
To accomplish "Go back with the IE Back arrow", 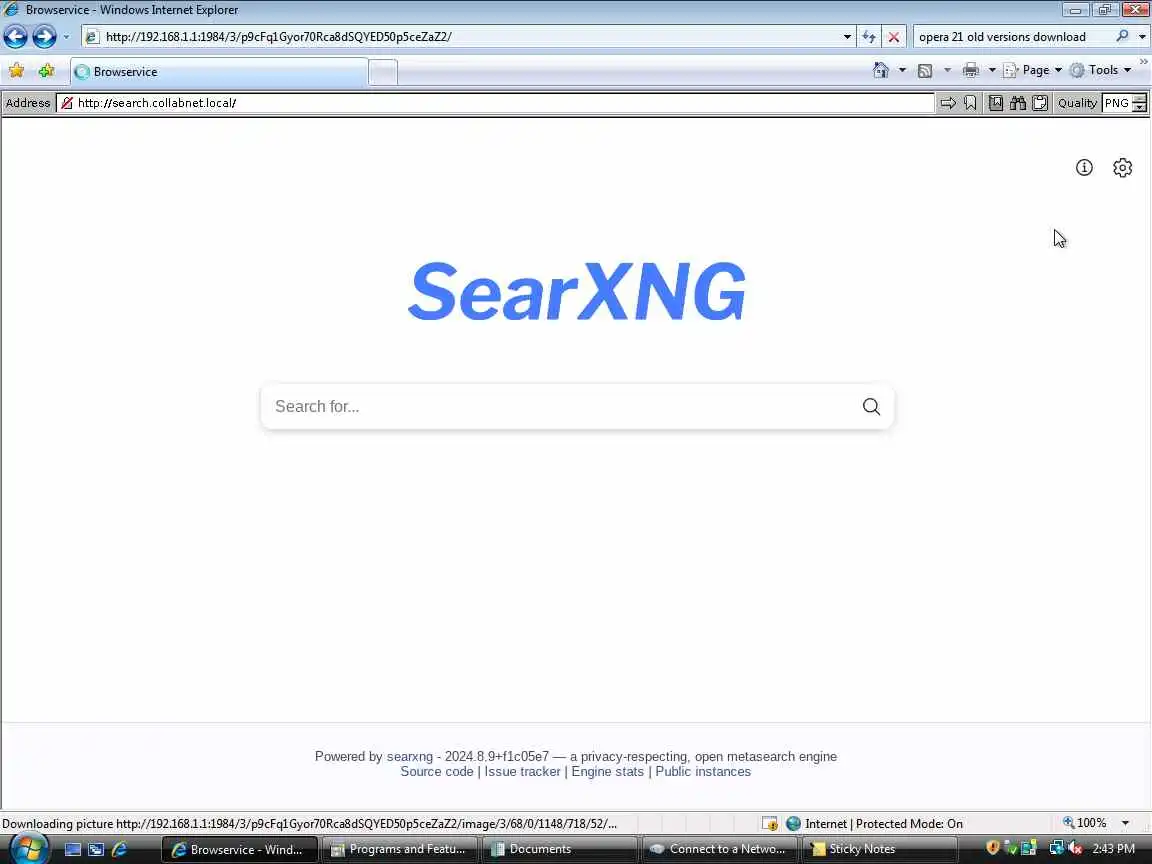I will point(15,36).
